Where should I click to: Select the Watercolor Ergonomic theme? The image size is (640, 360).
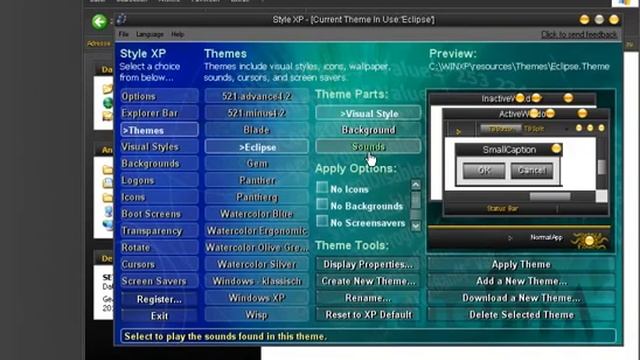pyautogui.click(x=256, y=231)
